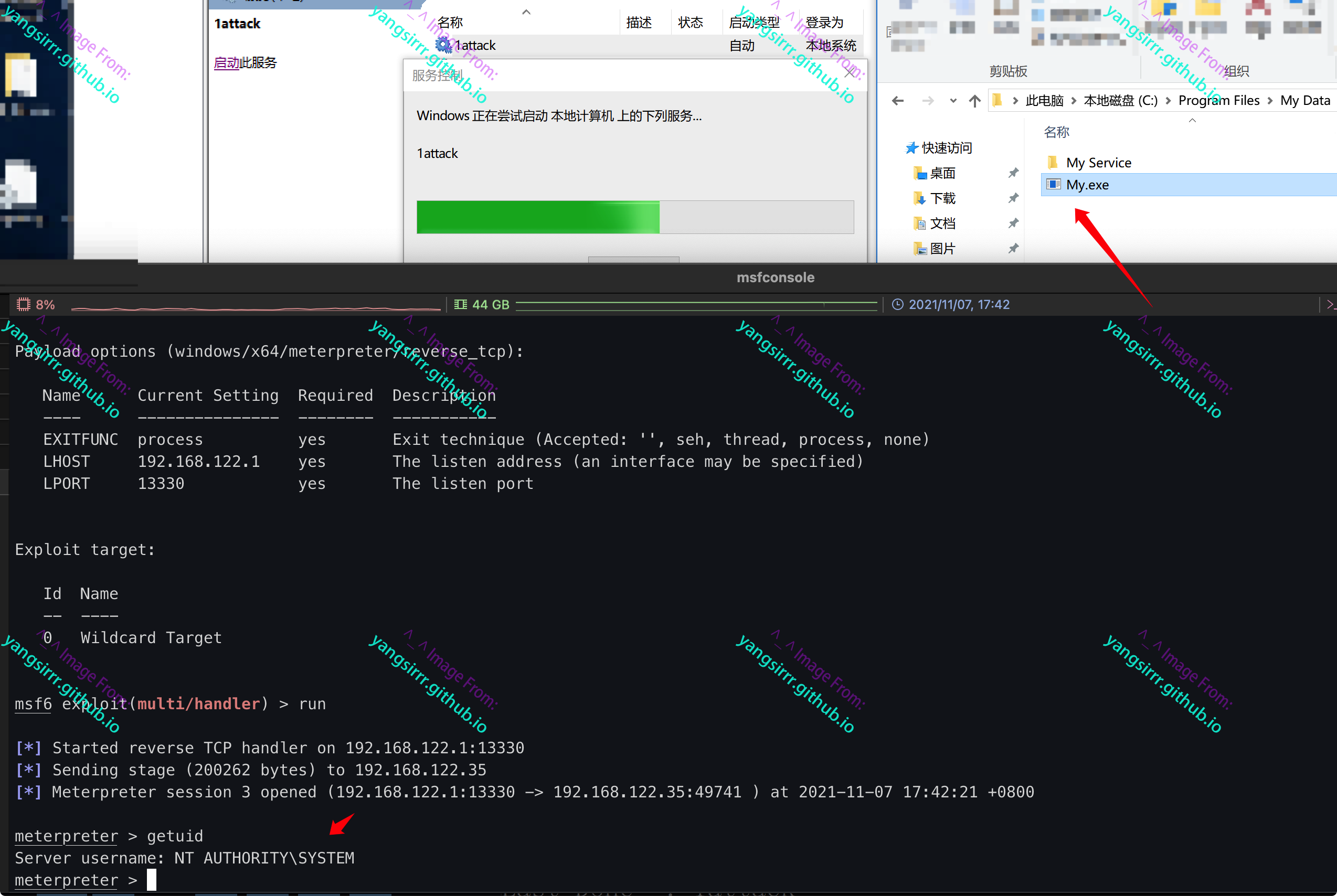Open the My Service folder
This screenshot has width=1337, height=896.
[1098, 163]
